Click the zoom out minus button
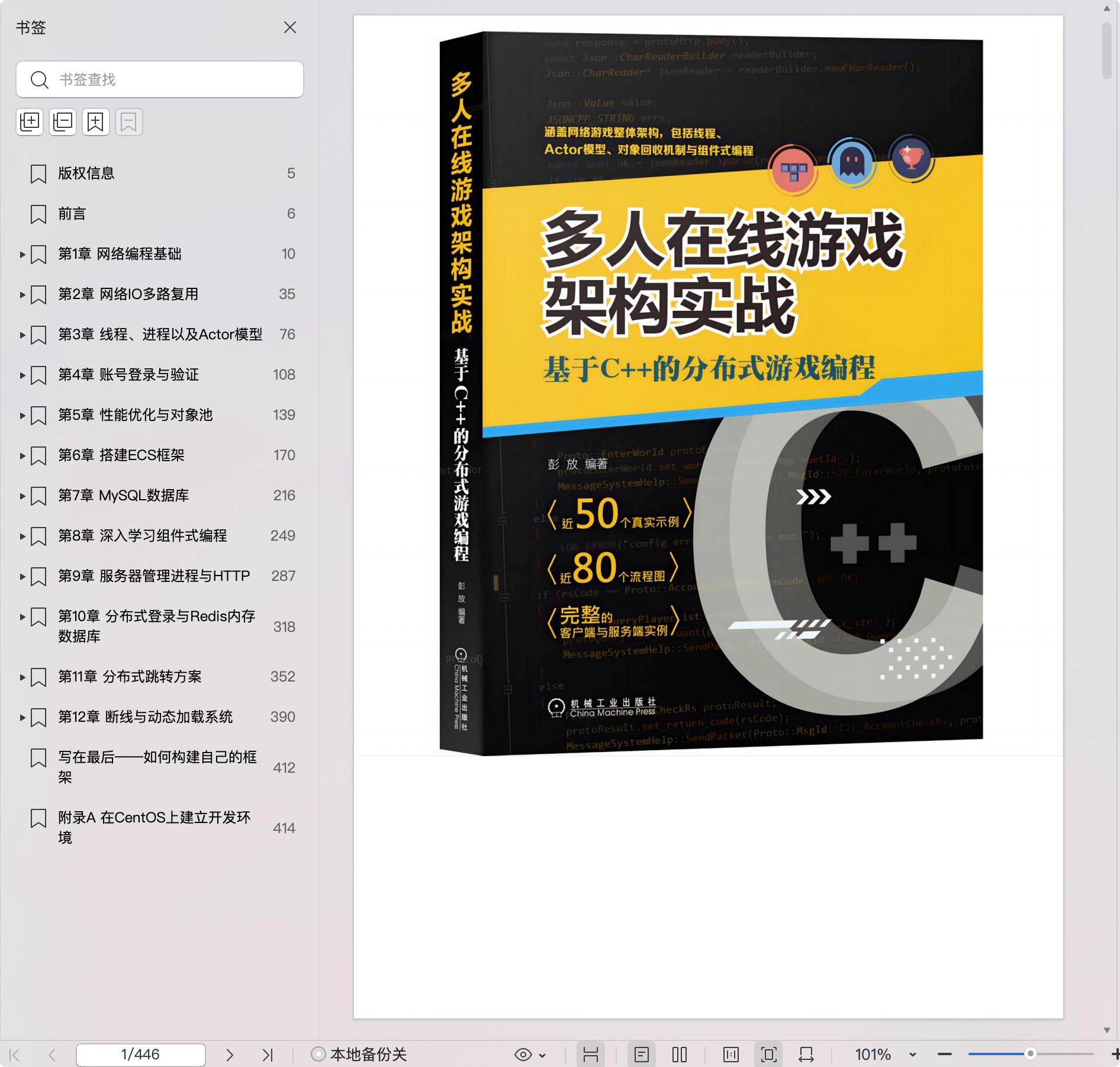 [x=945, y=1055]
